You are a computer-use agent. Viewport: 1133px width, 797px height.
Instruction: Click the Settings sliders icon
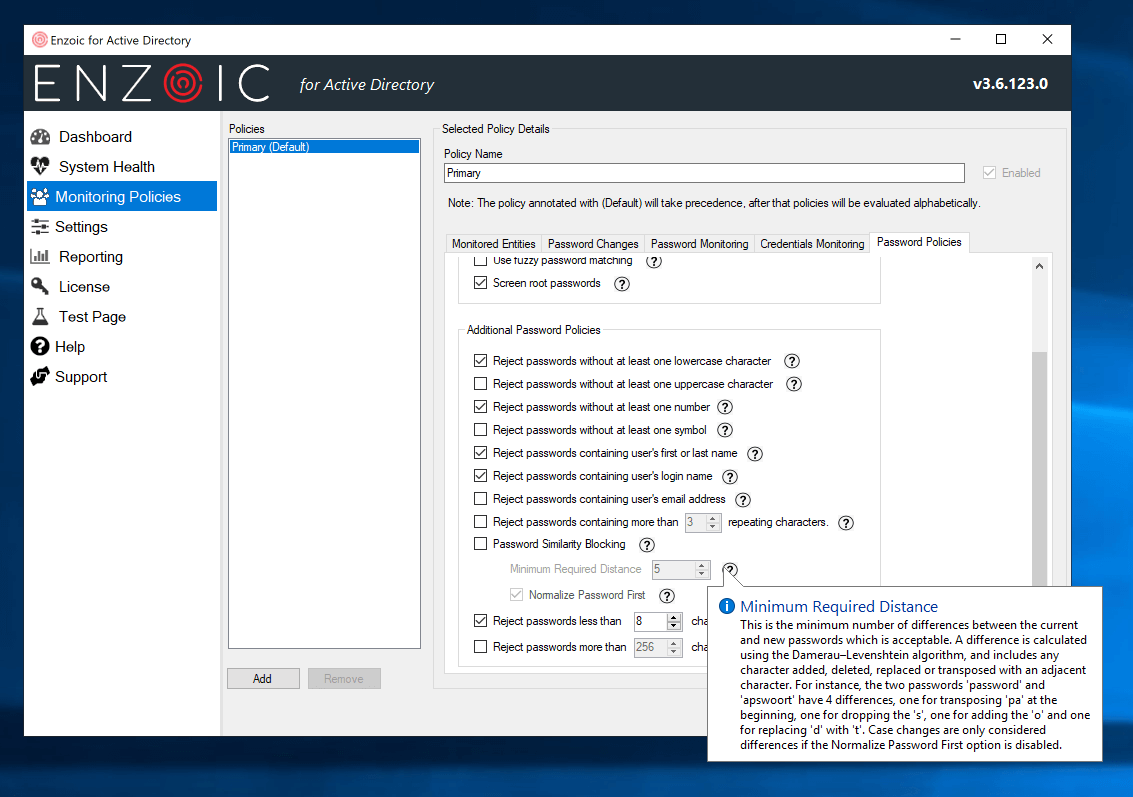click(x=40, y=227)
